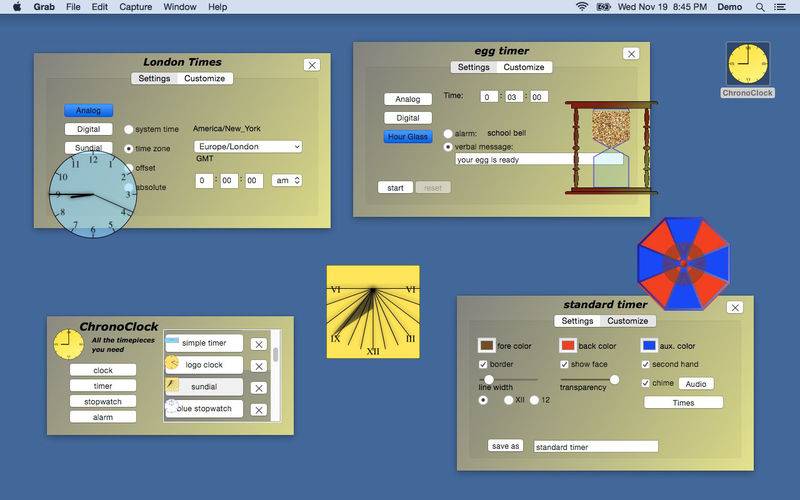Click the line width slider
This screenshot has height=500, width=800.
click(508, 380)
